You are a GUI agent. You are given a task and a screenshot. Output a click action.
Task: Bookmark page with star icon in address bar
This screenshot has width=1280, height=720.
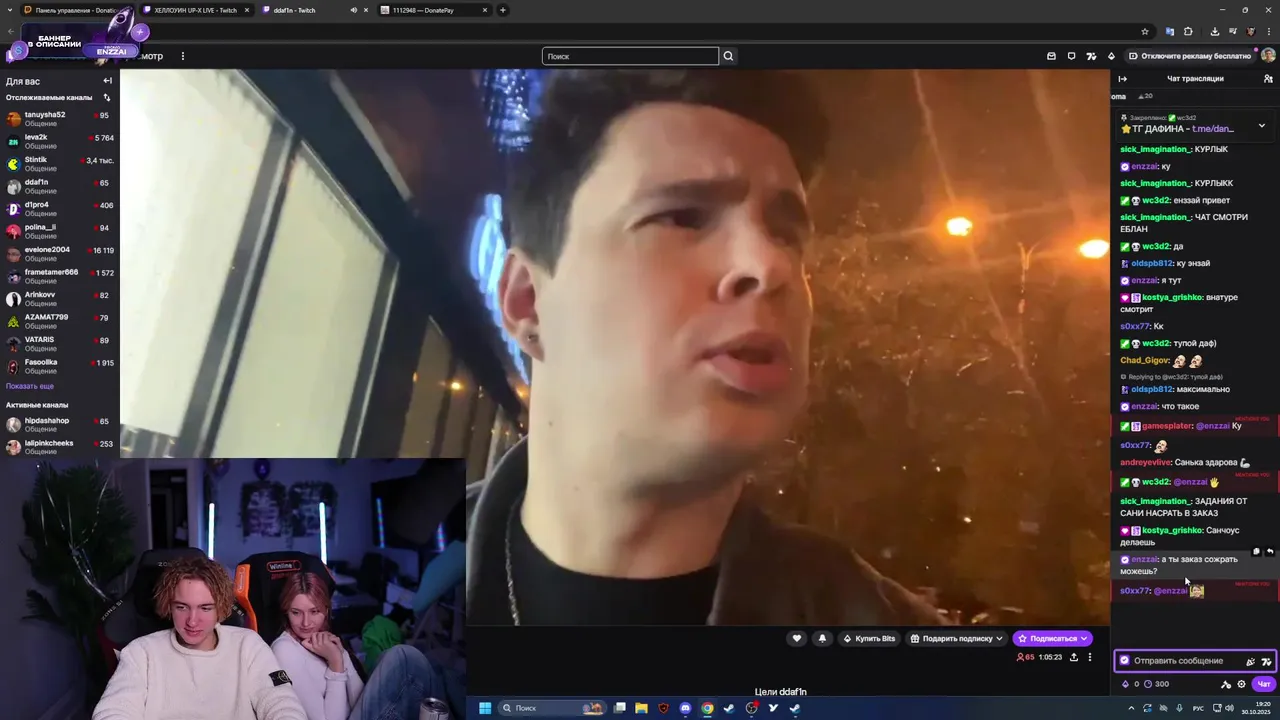coord(1144,31)
